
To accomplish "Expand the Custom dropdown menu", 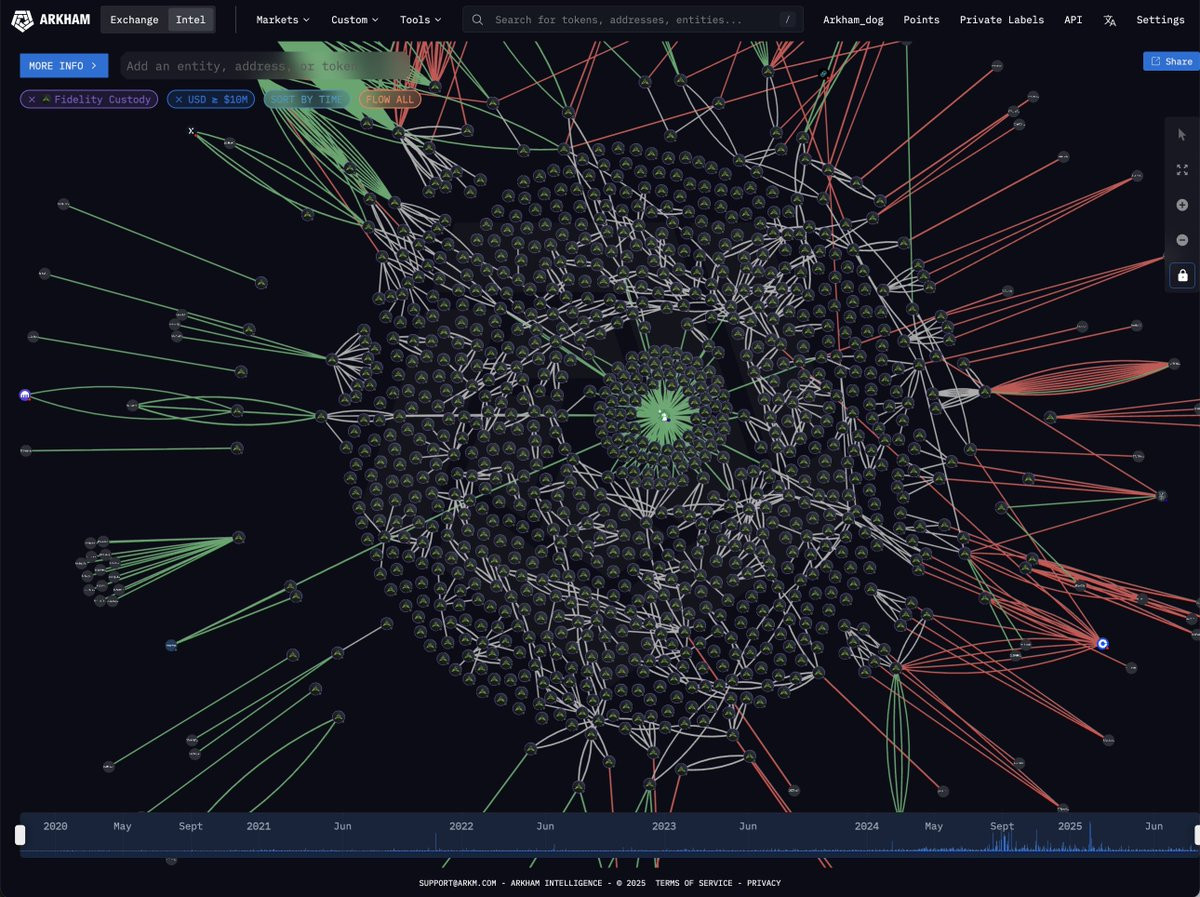I will (x=355, y=20).
